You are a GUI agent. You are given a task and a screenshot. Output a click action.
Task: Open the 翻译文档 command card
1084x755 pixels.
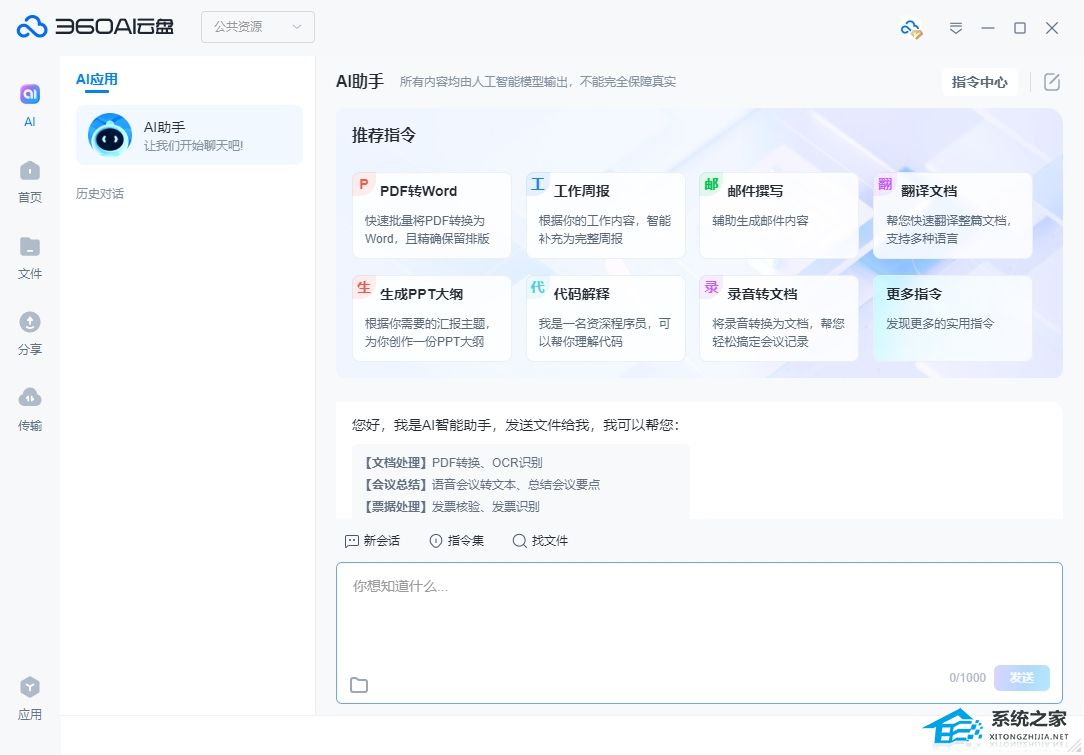coord(953,216)
